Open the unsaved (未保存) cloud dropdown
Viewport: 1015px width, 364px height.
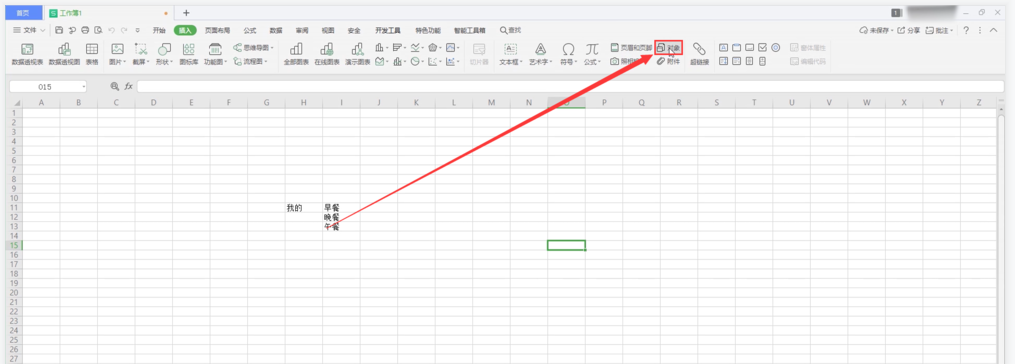(x=876, y=30)
